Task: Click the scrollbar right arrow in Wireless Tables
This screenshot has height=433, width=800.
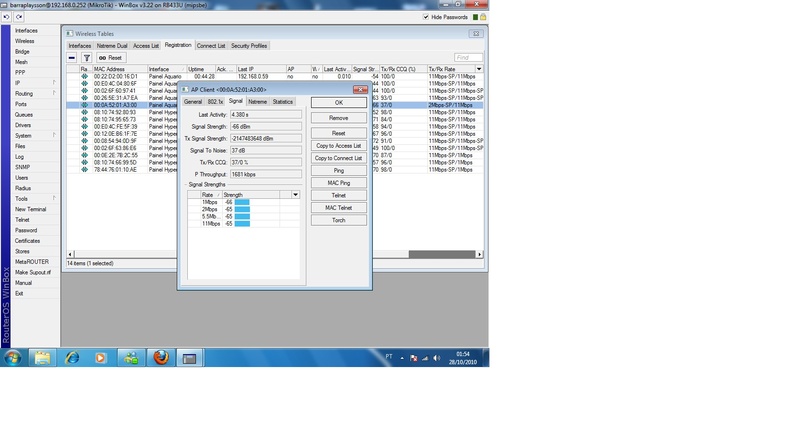Action: pyautogui.click(x=479, y=254)
